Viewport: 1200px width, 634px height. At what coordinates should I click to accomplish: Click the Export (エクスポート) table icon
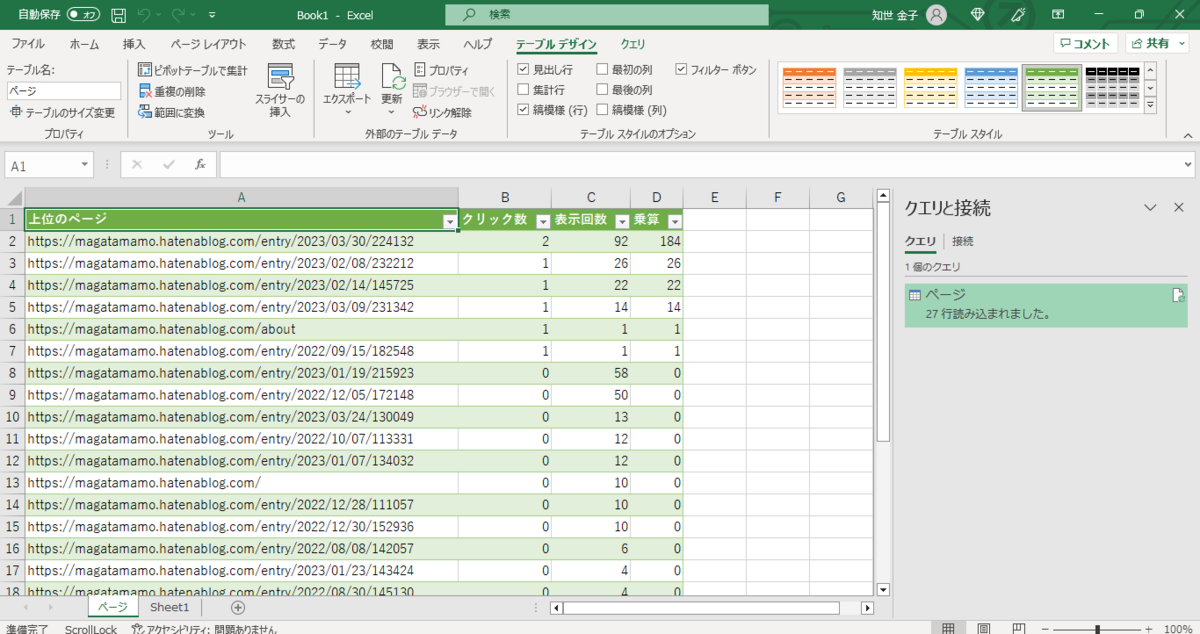point(347,78)
